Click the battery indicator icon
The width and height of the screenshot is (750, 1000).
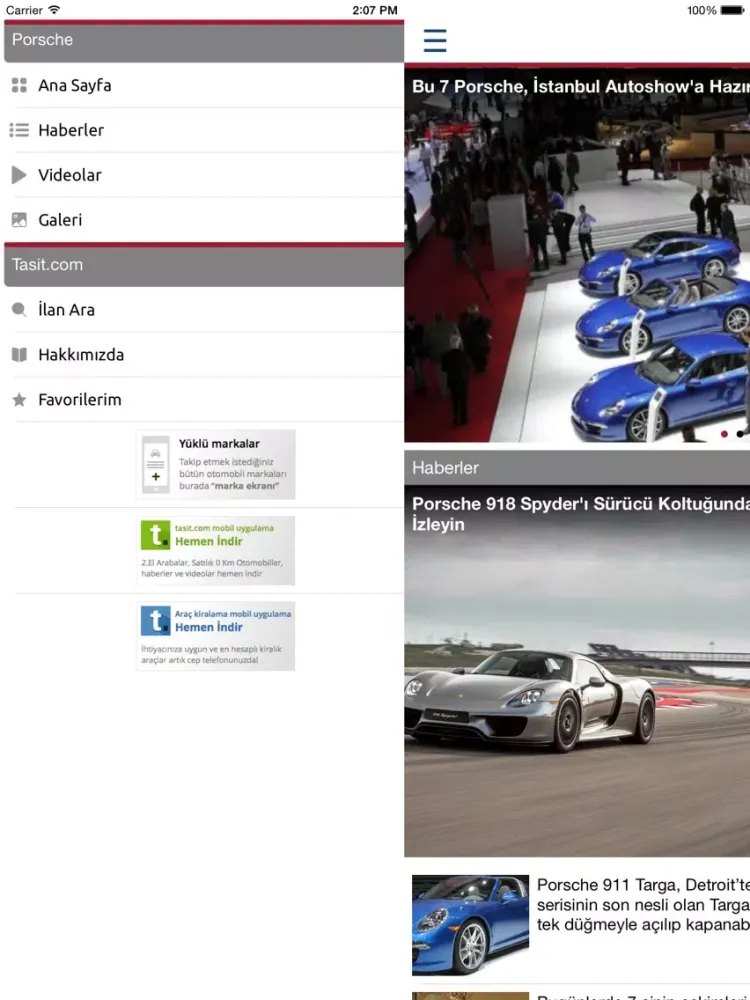(x=732, y=10)
